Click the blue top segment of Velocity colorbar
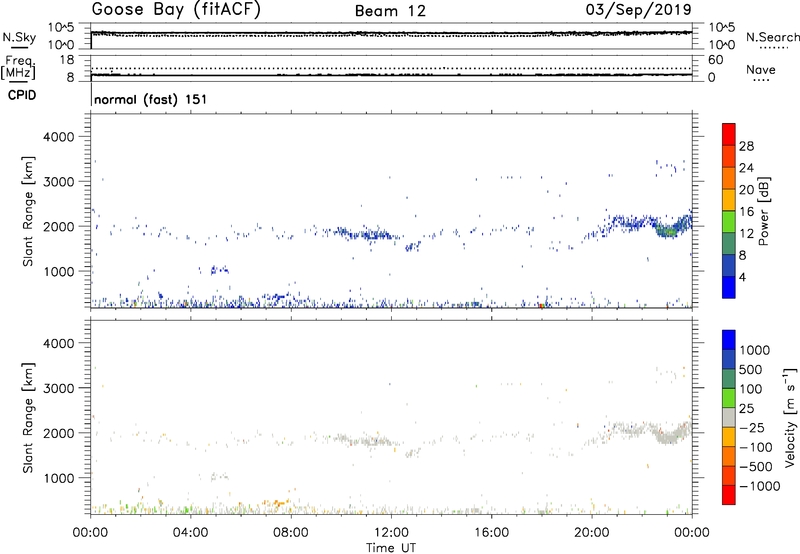The height and width of the screenshot is (554, 800). 729,340
